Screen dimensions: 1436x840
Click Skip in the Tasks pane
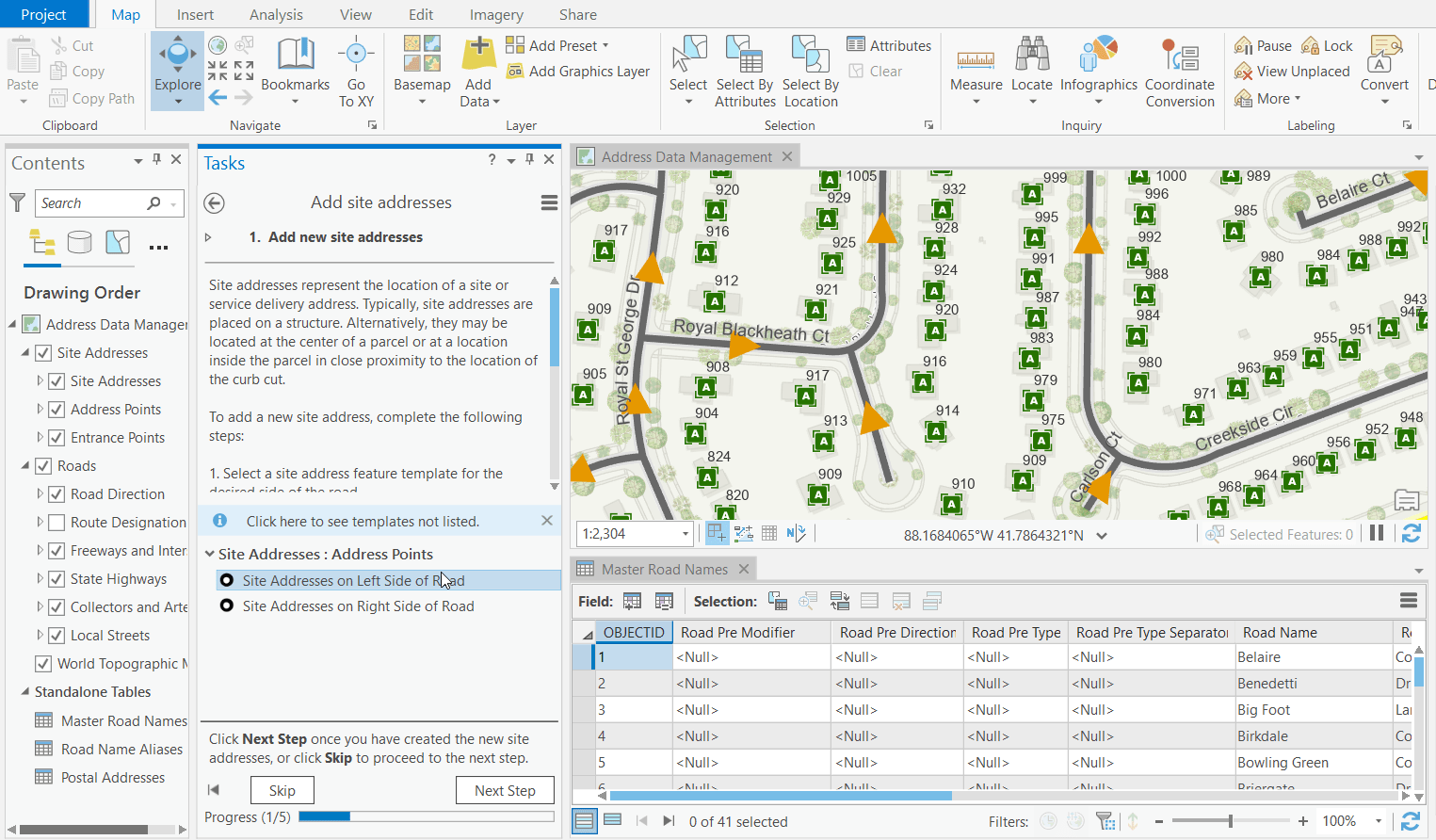pyautogui.click(x=282, y=790)
